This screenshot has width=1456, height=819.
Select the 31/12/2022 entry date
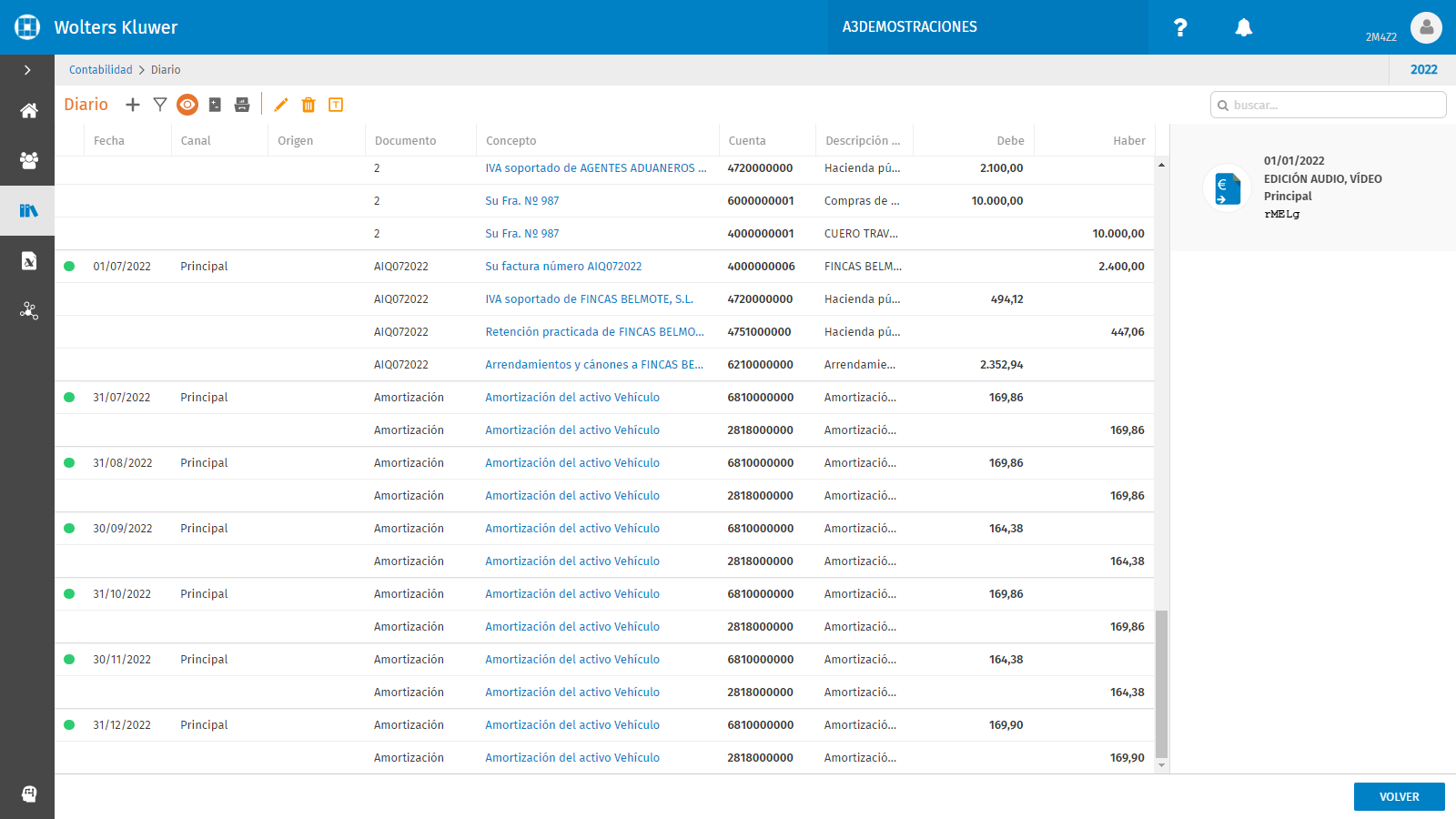(122, 725)
